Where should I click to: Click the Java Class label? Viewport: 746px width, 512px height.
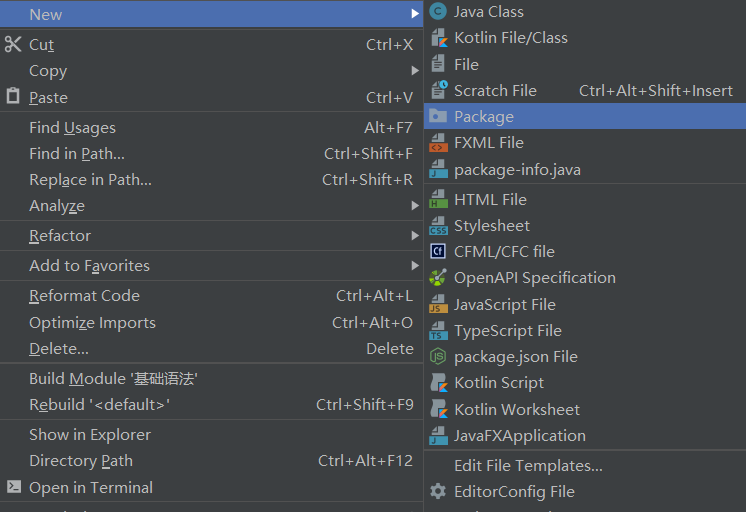[489, 12]
